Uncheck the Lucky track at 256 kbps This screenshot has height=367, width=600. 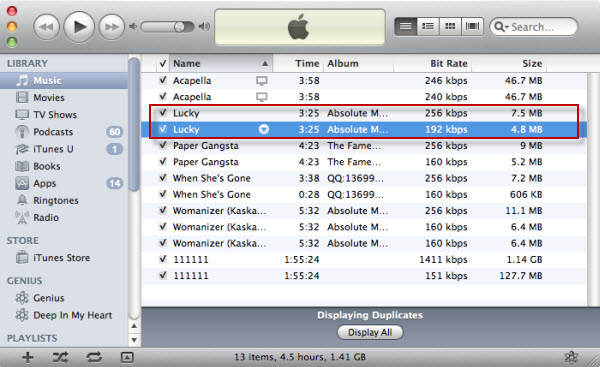(163, 113)
